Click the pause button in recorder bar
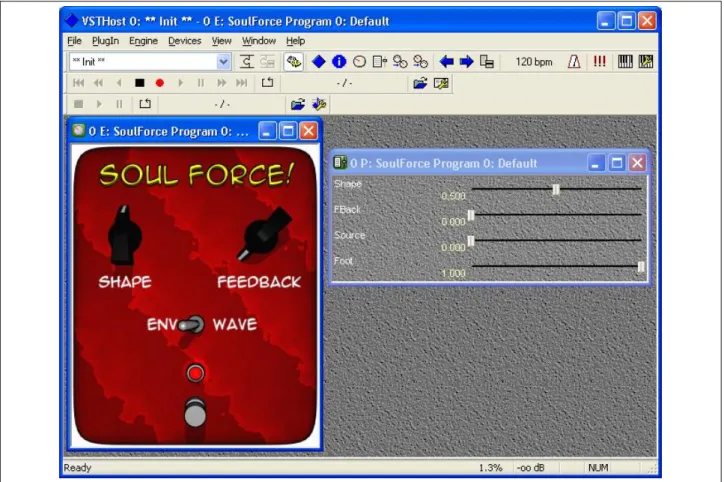 tap(119, 104)
